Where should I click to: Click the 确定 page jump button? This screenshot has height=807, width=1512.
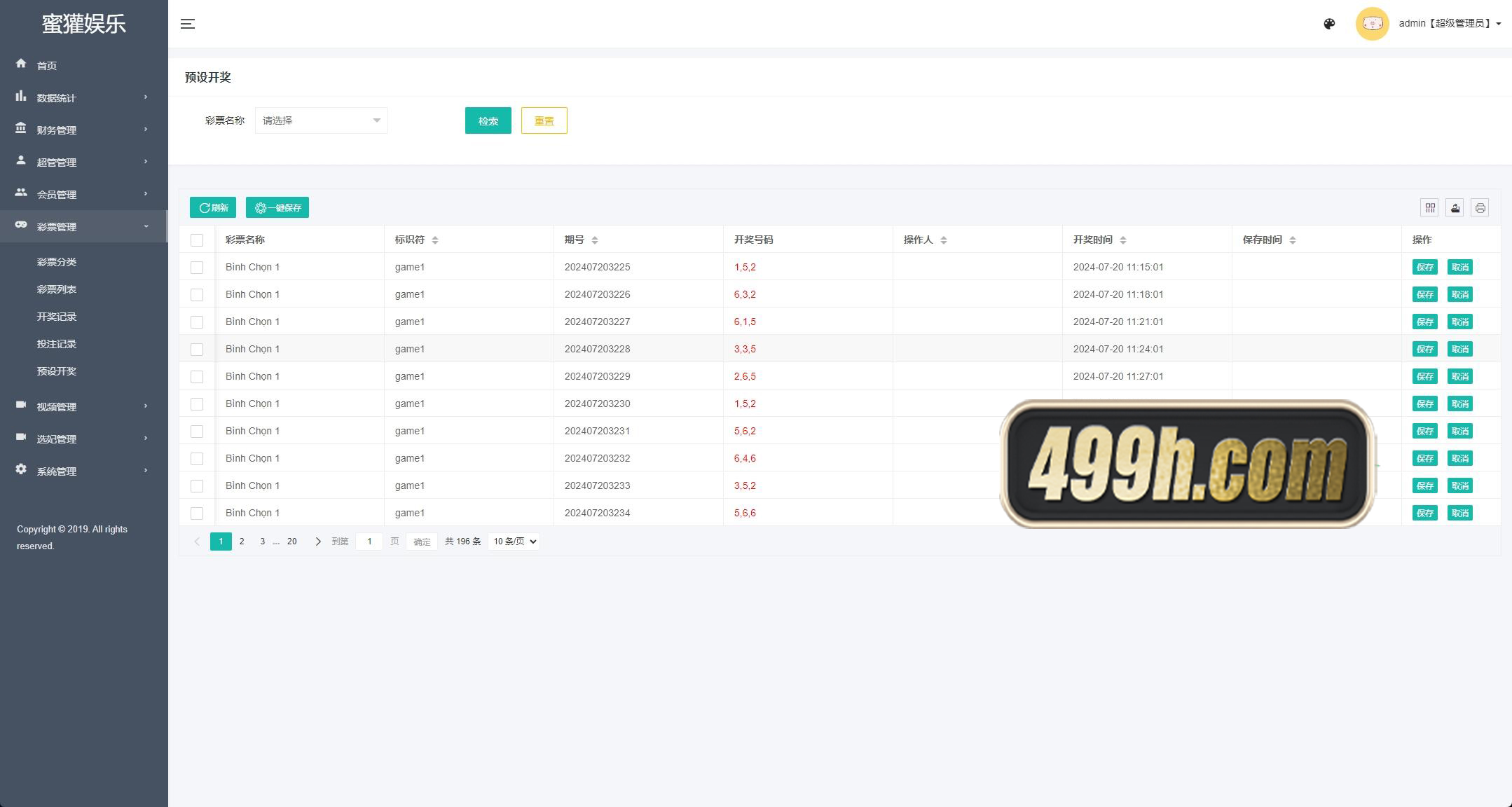click(422, 542)
